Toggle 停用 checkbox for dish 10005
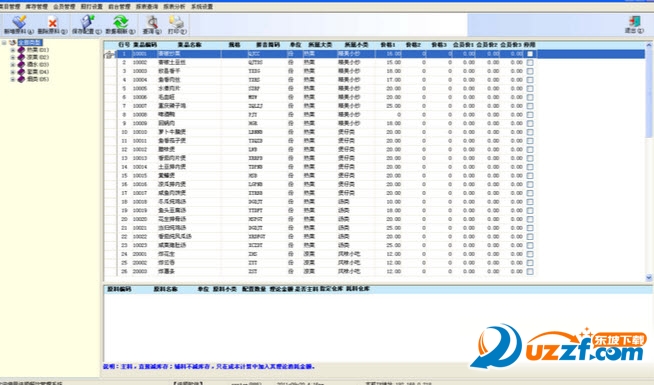The image size is (654, 385). (x=530, y=89)
